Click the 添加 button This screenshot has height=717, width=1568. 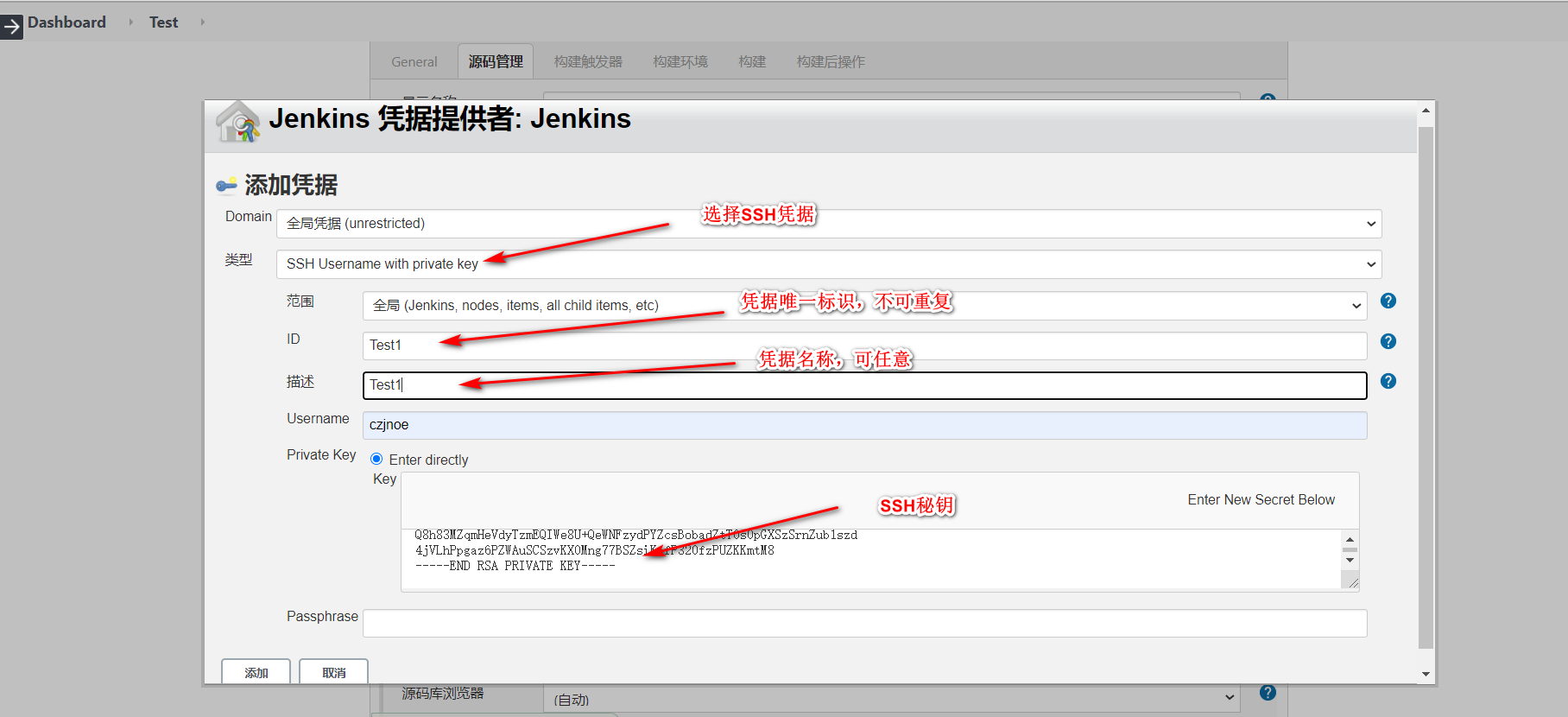point(256,671)
